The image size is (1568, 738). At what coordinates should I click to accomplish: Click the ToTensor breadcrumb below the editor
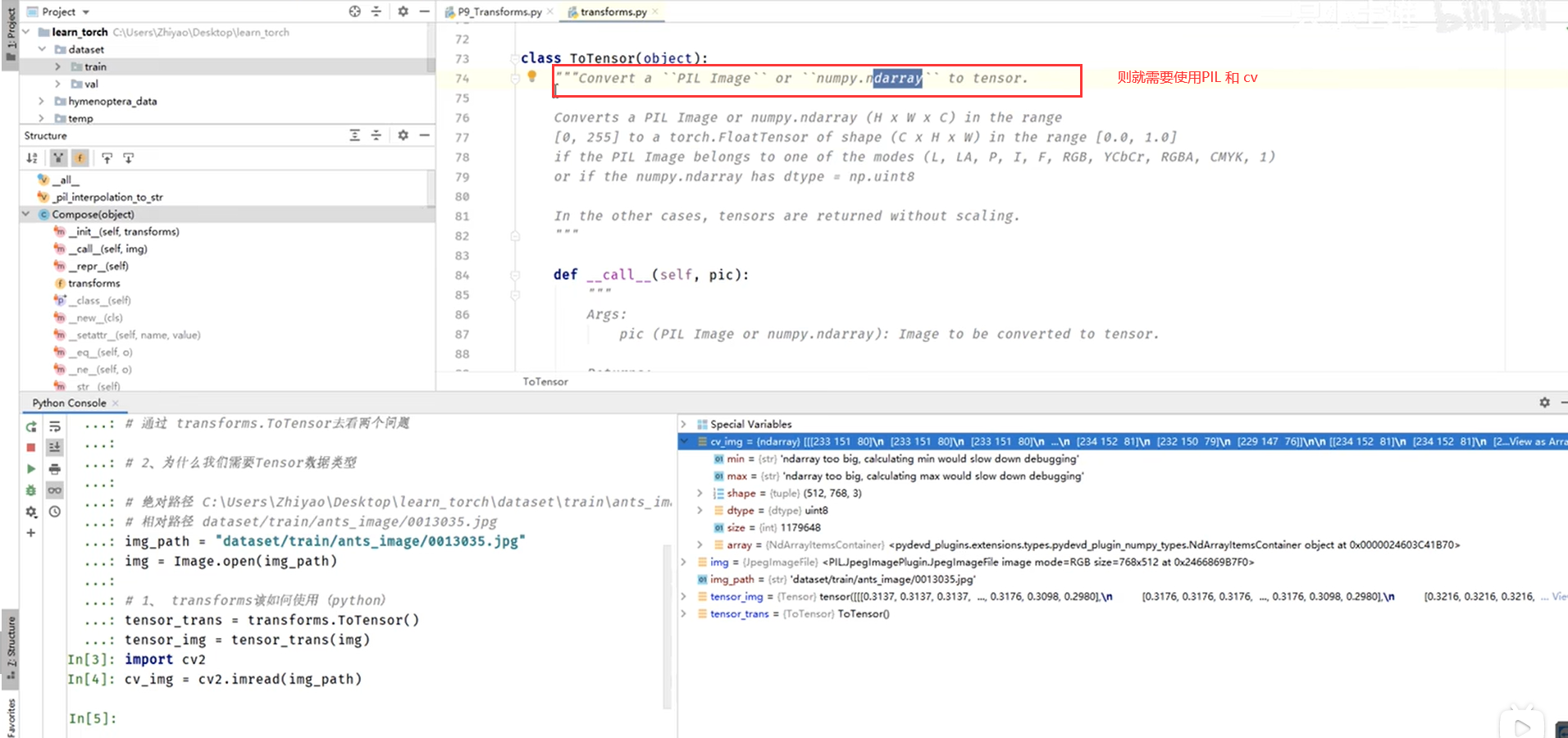[545, 381]
